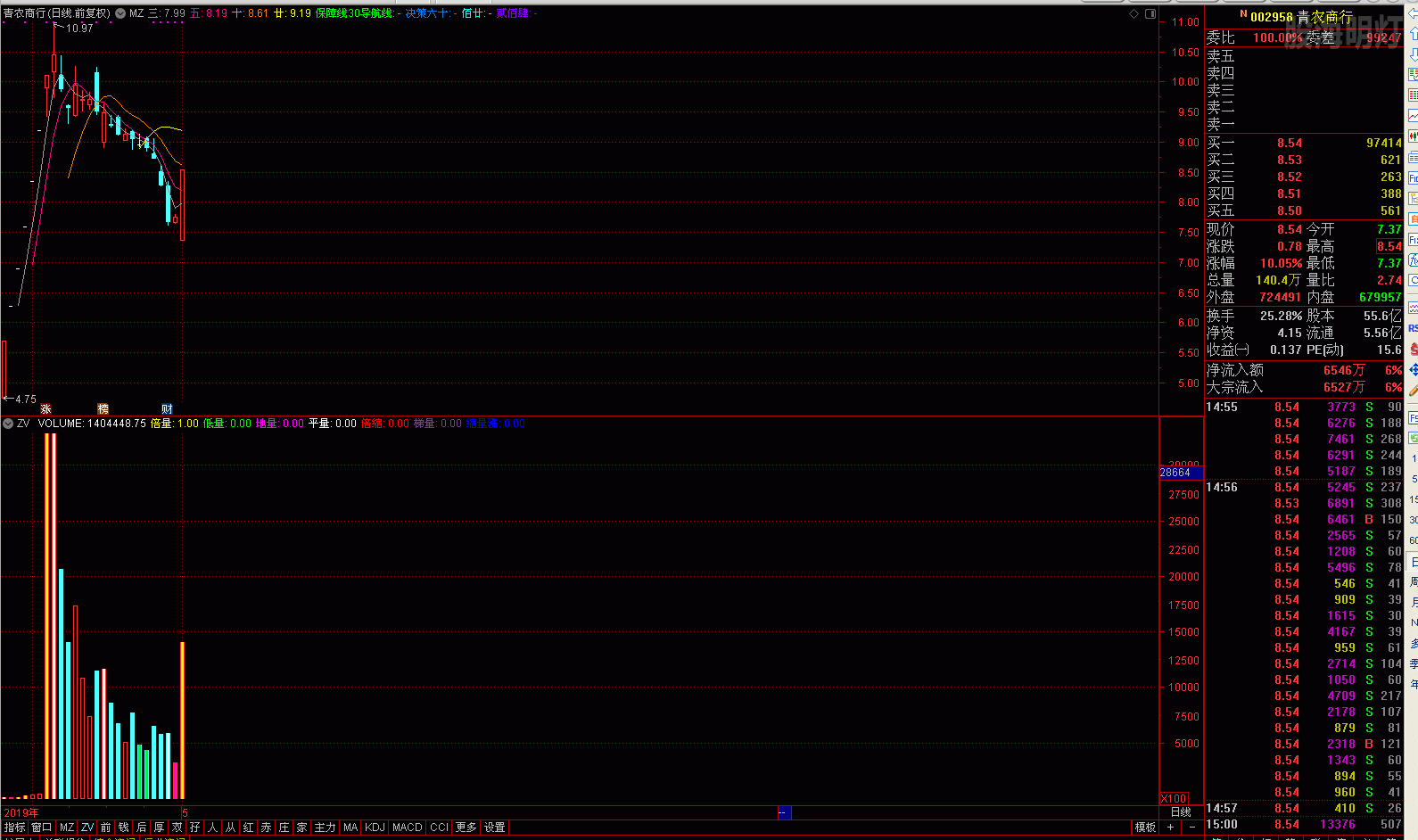Open the 更多 indicators tab
The image size is (1418, 840).
click(466, 828)
